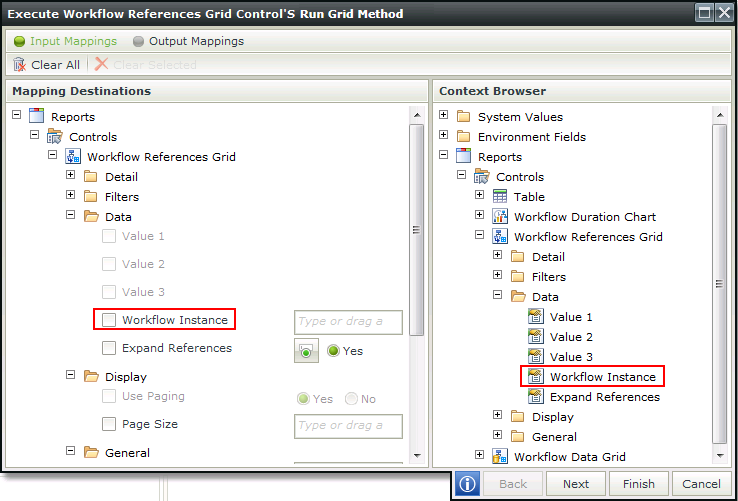Screen dimensions: 738x501
Task: Collapse the Data folder in Mapping Destinations
Action: point(71,215)
